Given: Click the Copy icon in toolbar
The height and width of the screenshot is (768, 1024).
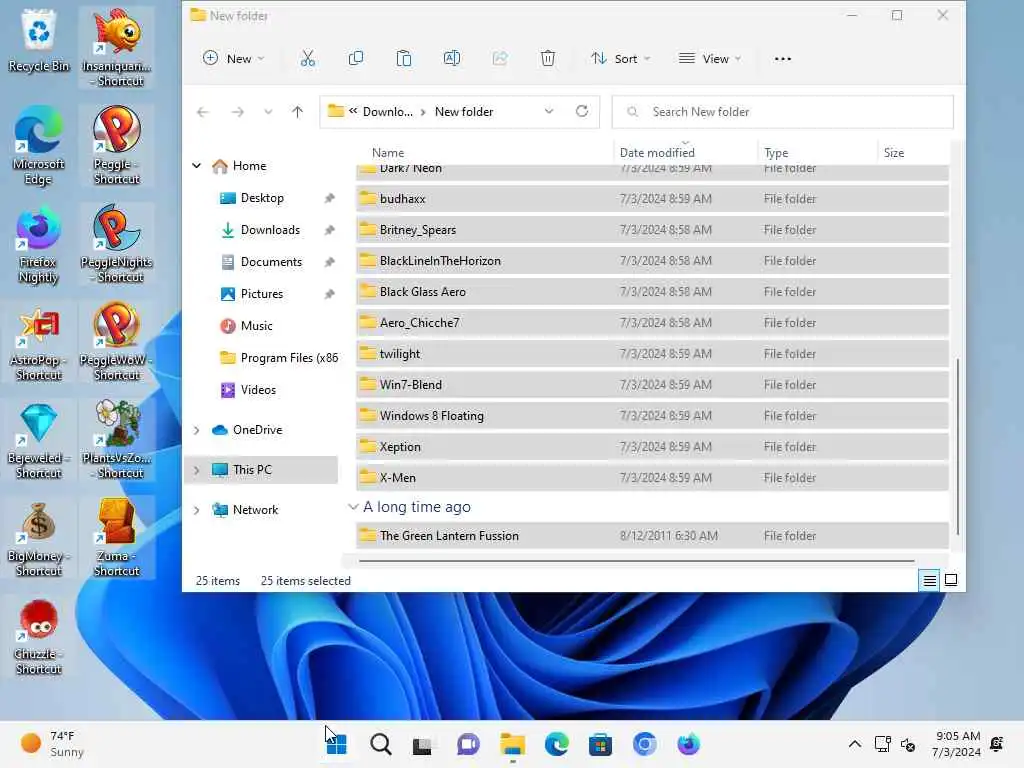Looking at the screenshot, I should point(356,59).
